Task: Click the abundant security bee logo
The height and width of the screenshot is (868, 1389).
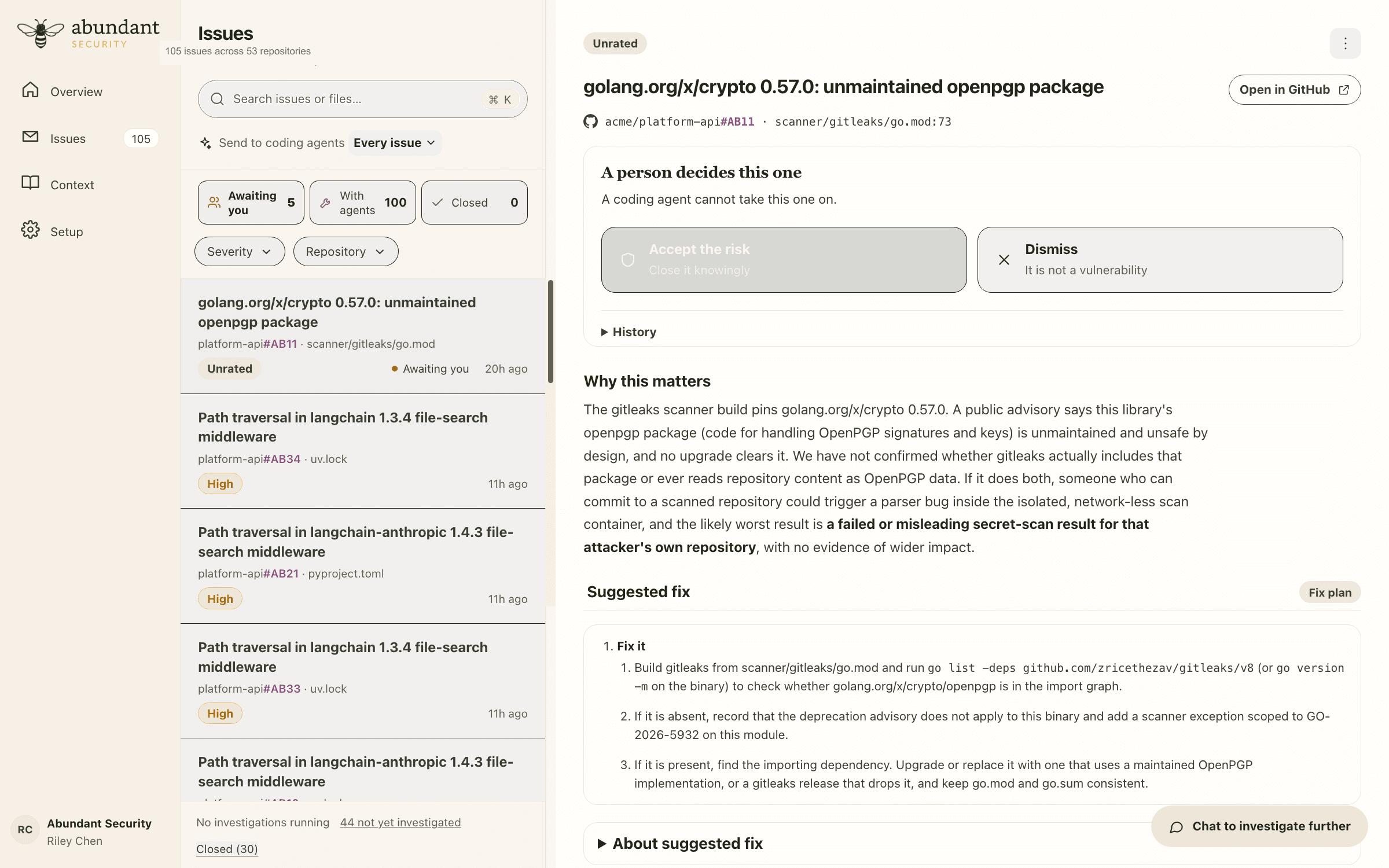Action: tap(41, 34)
